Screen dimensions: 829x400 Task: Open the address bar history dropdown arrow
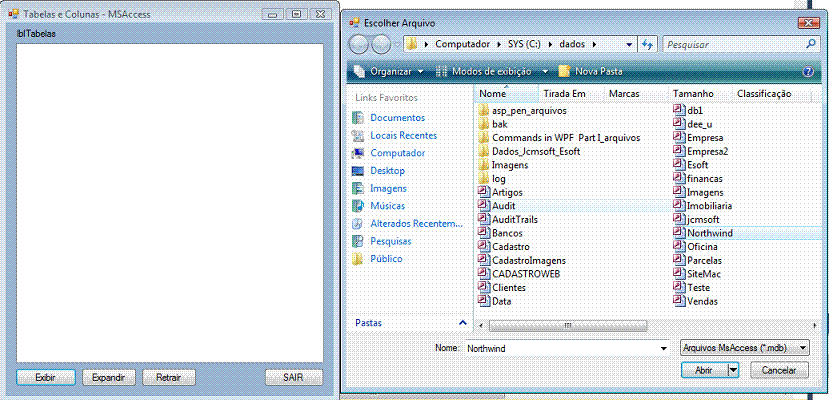pos(629,45)
